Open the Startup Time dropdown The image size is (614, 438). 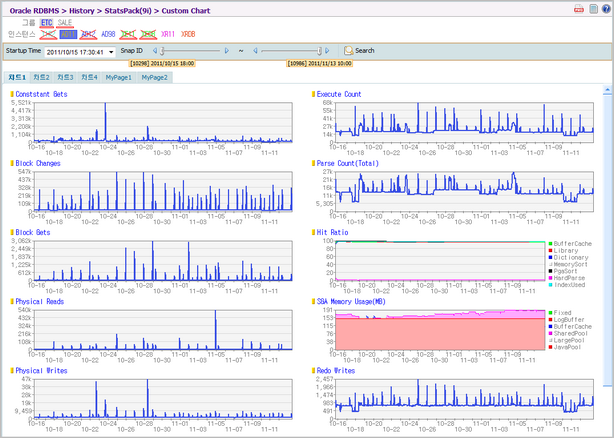(109, 50)
